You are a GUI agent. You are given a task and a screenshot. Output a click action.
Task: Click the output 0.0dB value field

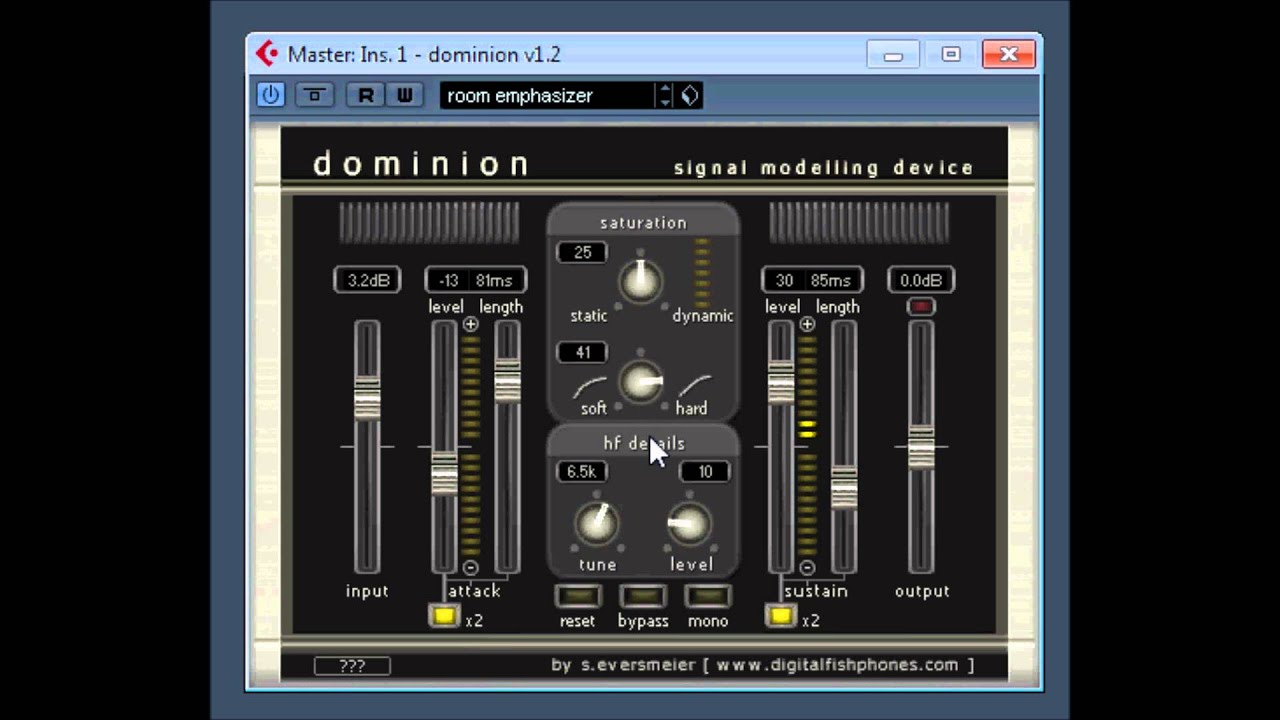point(921,280)
